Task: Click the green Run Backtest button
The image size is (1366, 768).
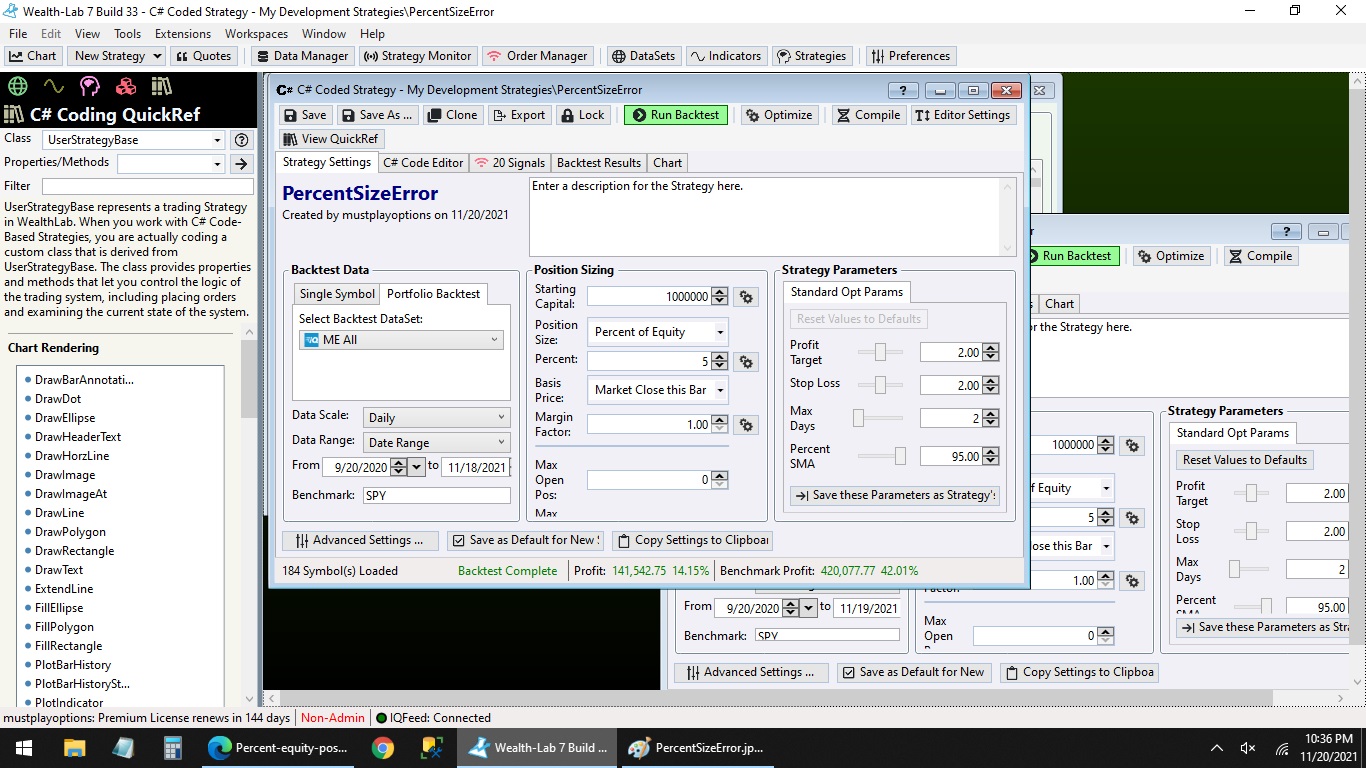Action: tap(675, 115)
